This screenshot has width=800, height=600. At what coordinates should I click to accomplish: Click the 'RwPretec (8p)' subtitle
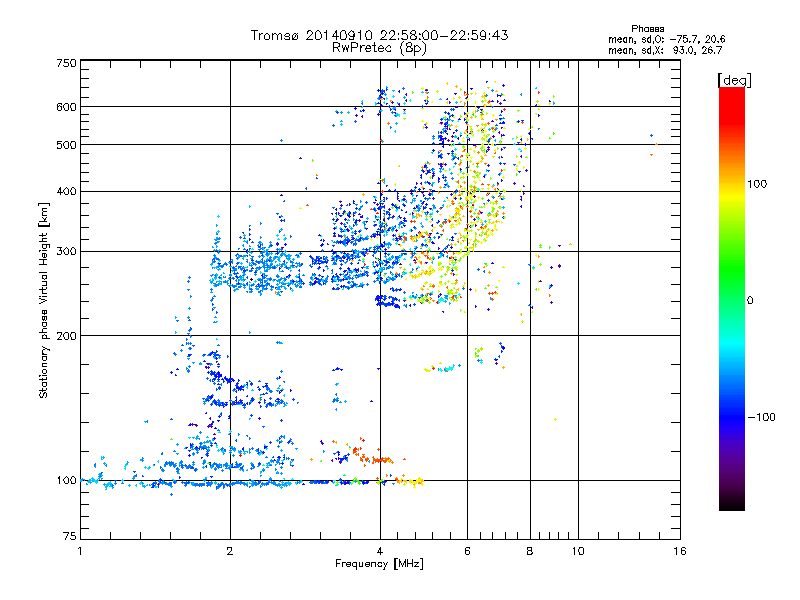click(x=379, y=48)
